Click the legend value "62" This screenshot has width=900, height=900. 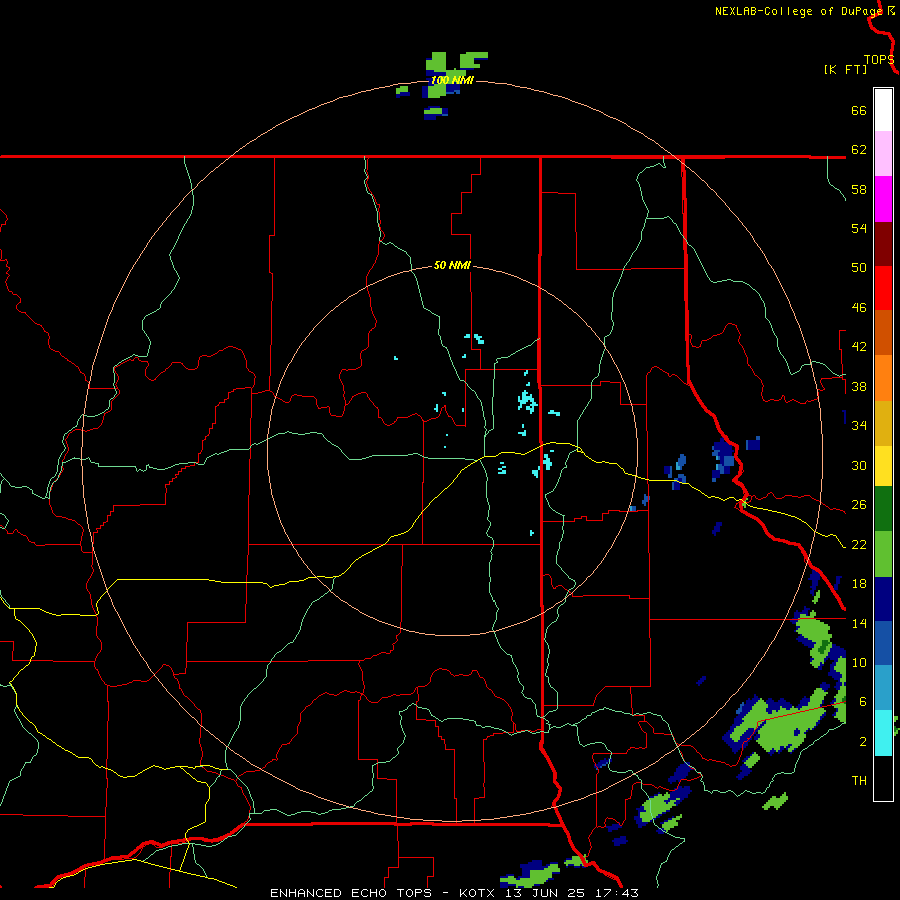859,150
